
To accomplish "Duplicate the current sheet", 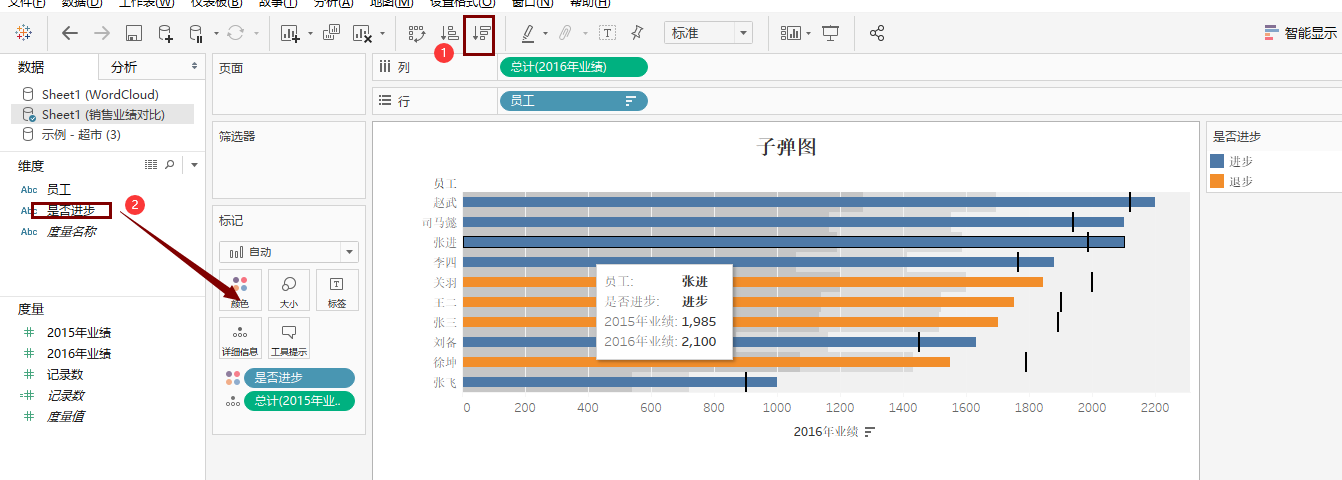I will (331, 33).
